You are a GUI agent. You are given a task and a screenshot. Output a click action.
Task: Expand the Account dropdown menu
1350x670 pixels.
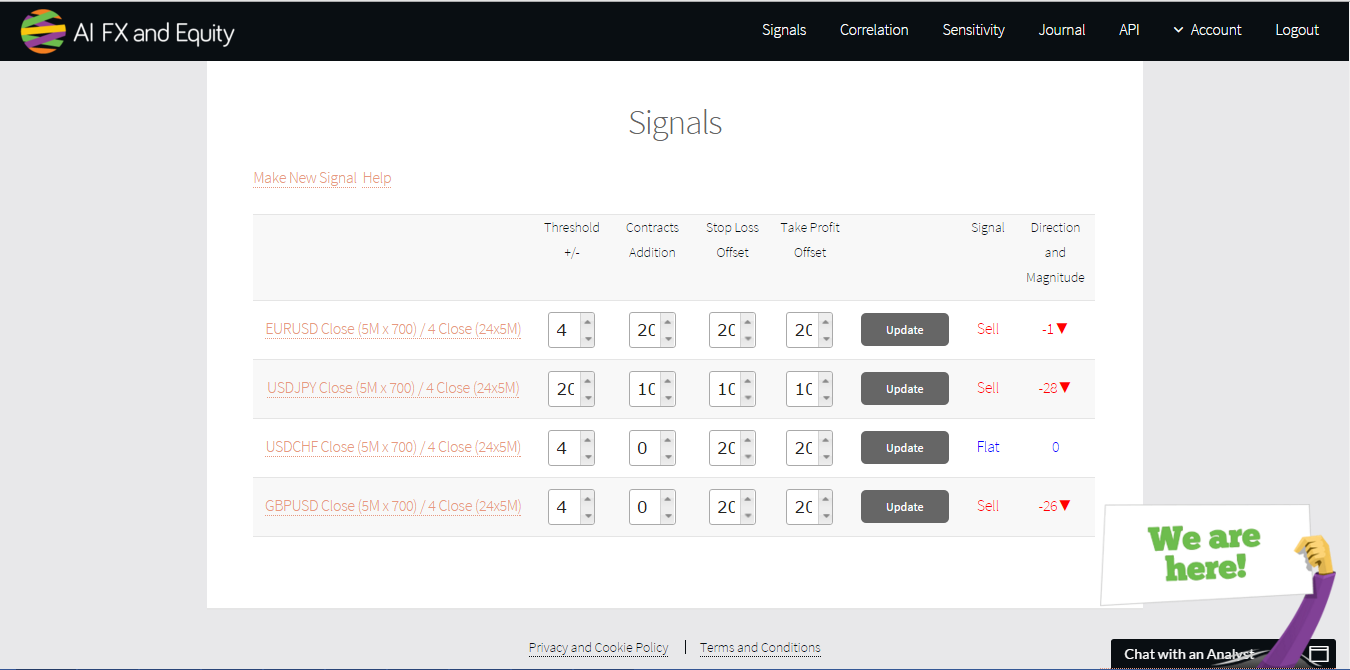1207,30
